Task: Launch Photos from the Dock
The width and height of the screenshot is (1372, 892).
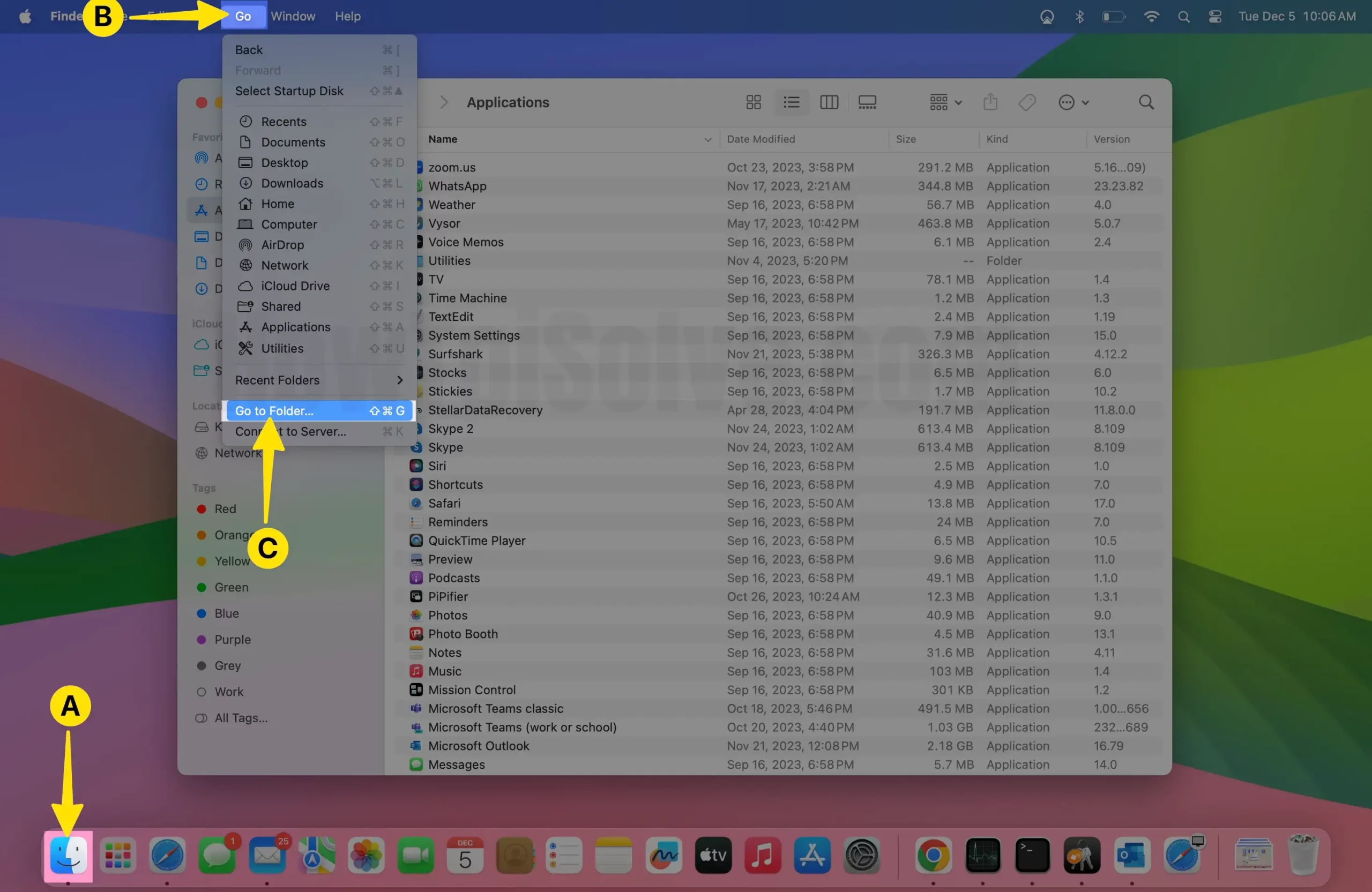Action: pos(366,855)
